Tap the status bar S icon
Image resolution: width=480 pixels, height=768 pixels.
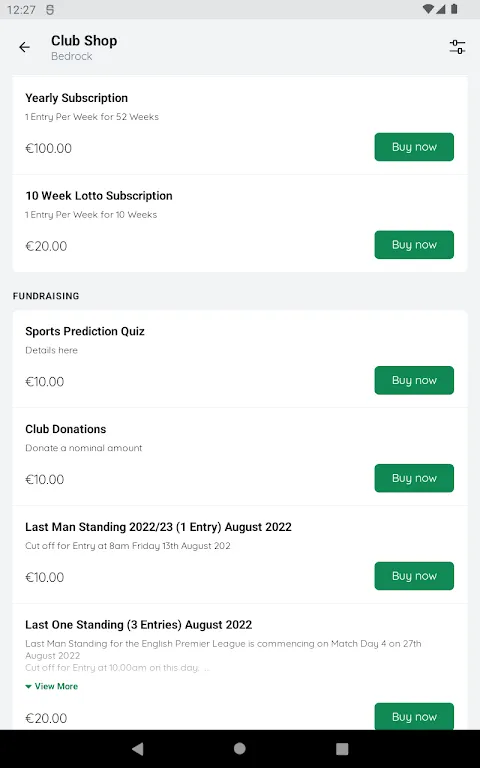50,10
